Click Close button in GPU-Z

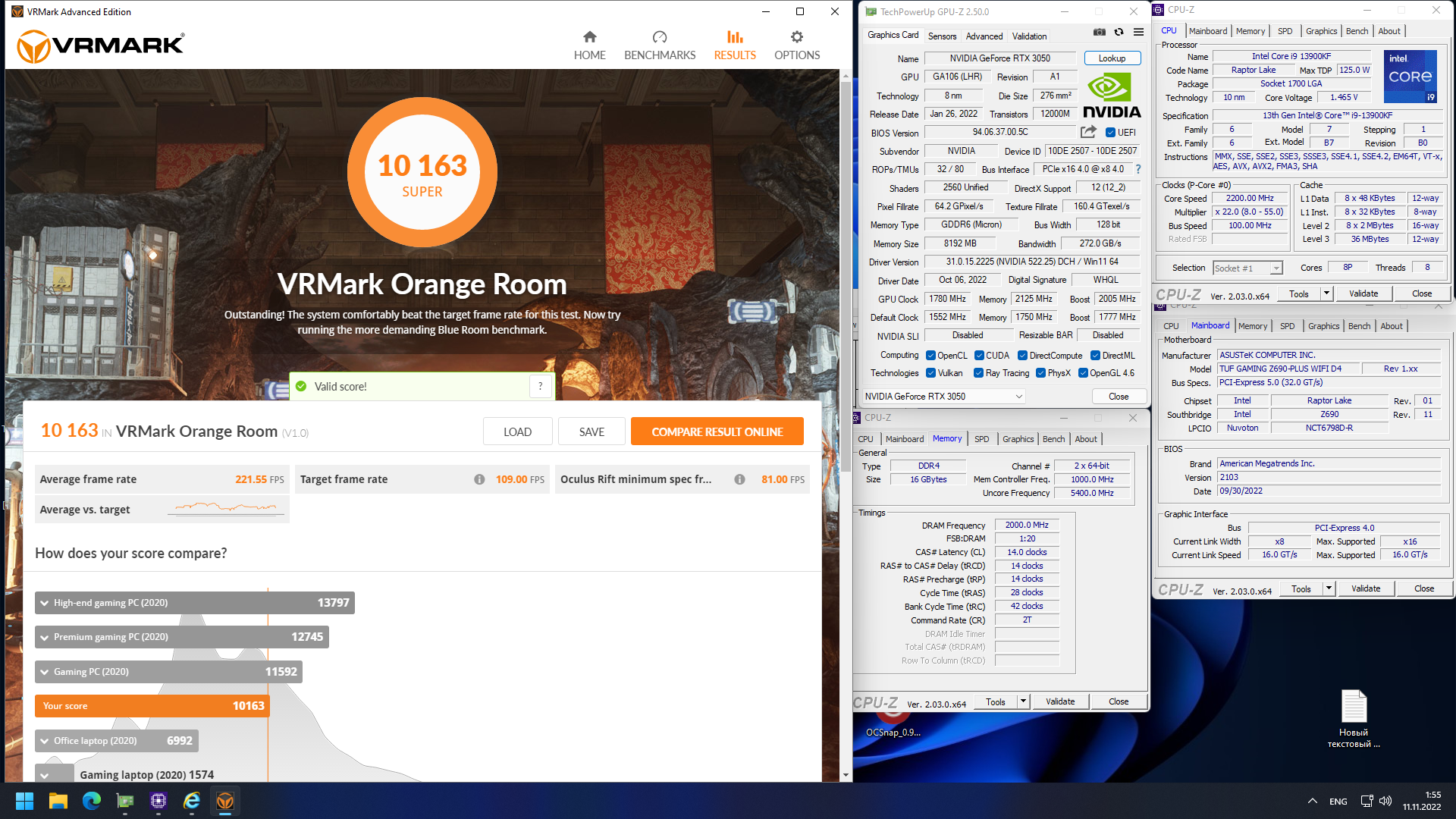[1118, 397]
